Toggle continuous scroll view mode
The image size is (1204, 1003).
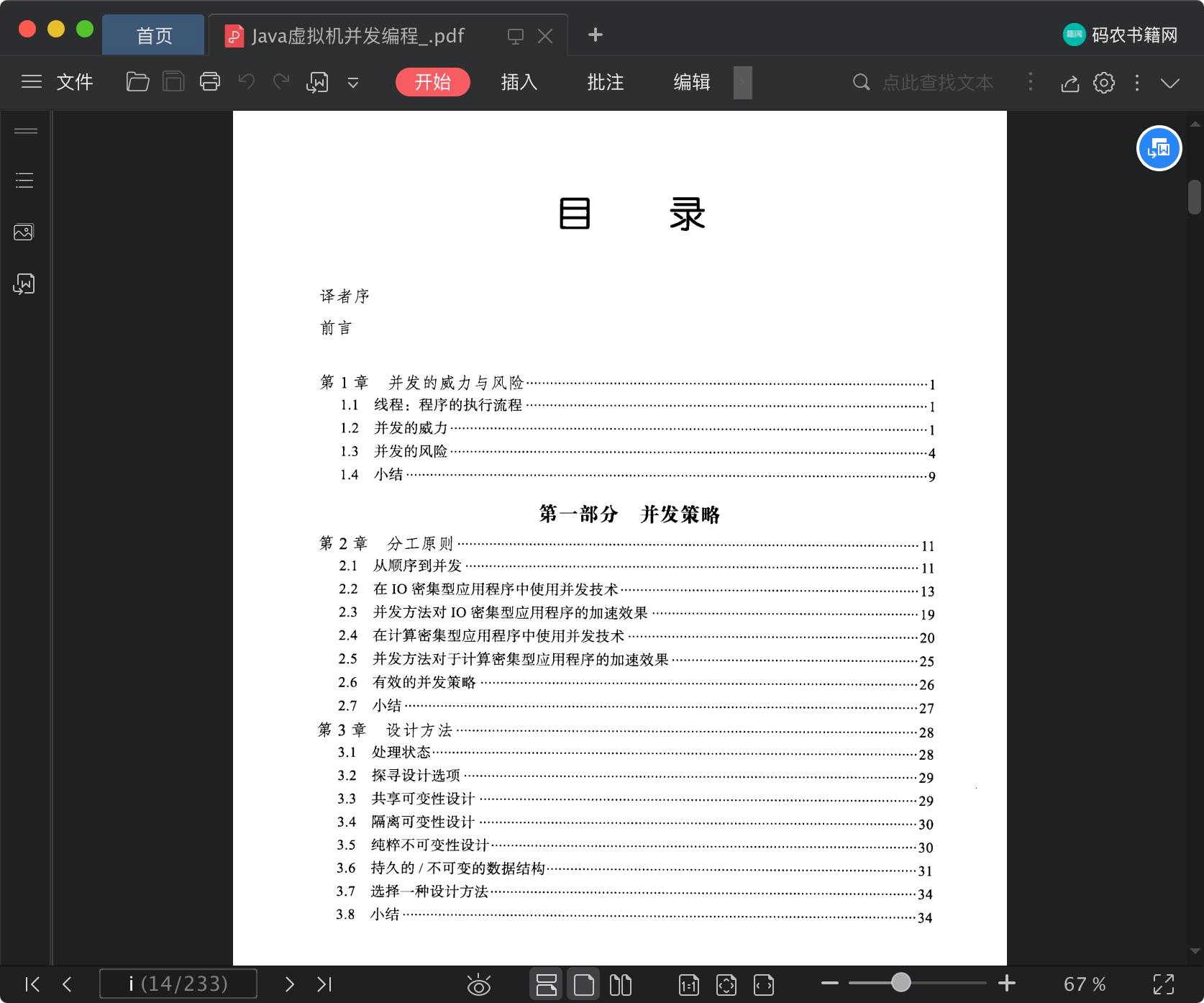(x=547, y=984)
